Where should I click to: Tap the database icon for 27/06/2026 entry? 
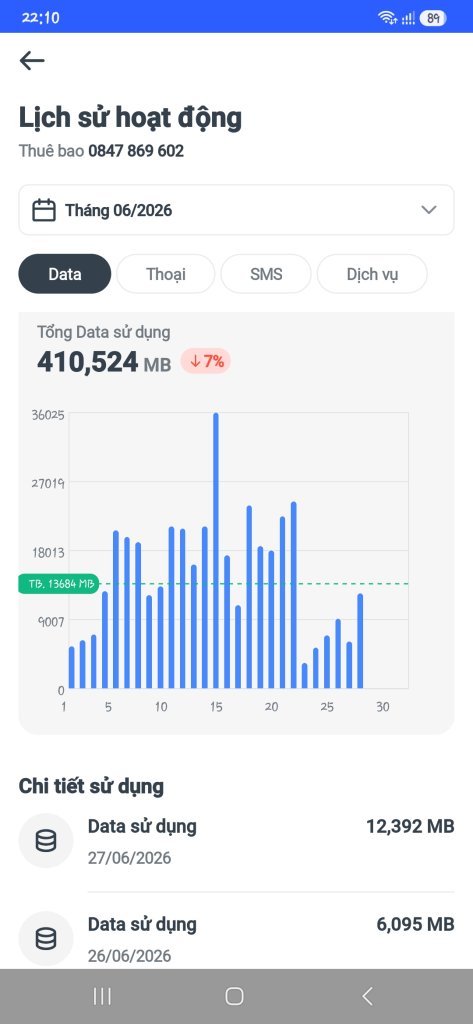click(x=46, y=840)
